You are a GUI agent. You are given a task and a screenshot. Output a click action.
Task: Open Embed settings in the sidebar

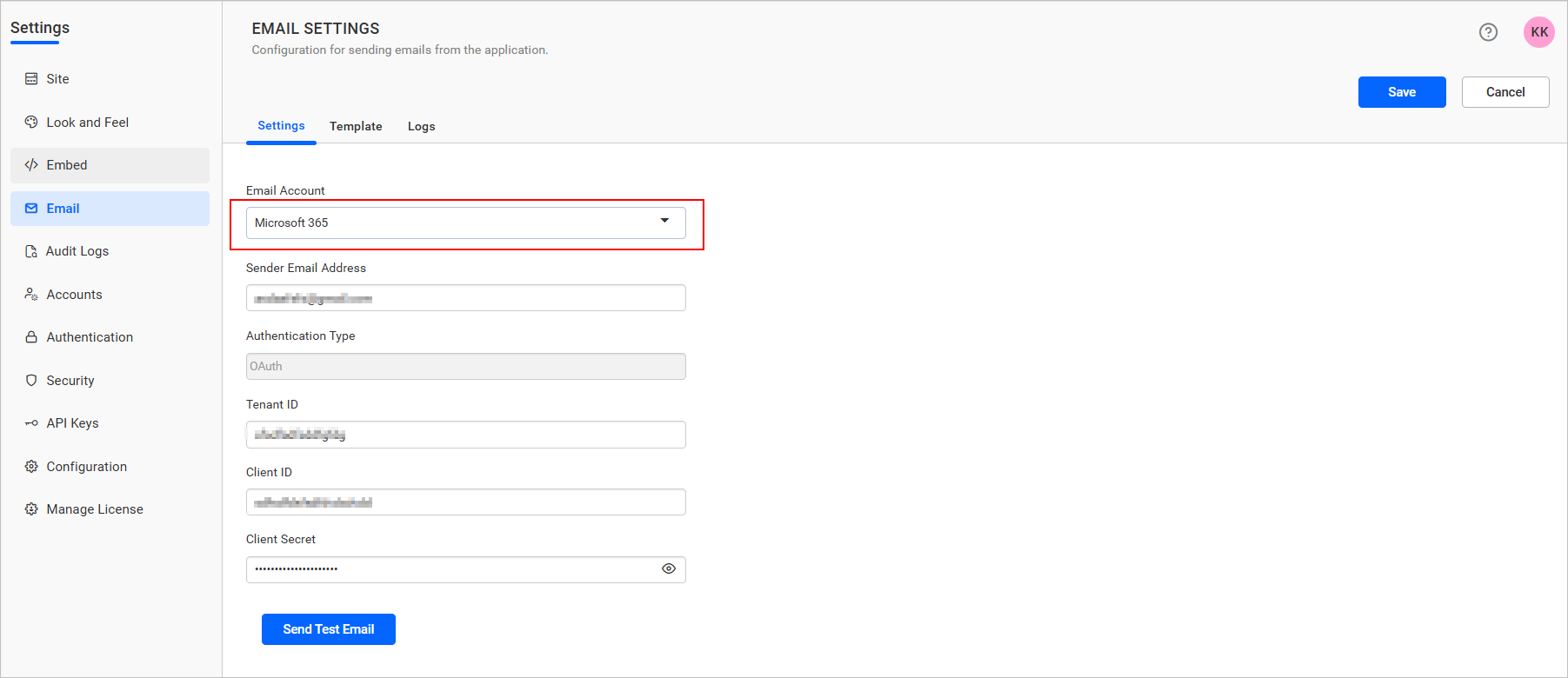pyautogui.click(x=110, y=165)
